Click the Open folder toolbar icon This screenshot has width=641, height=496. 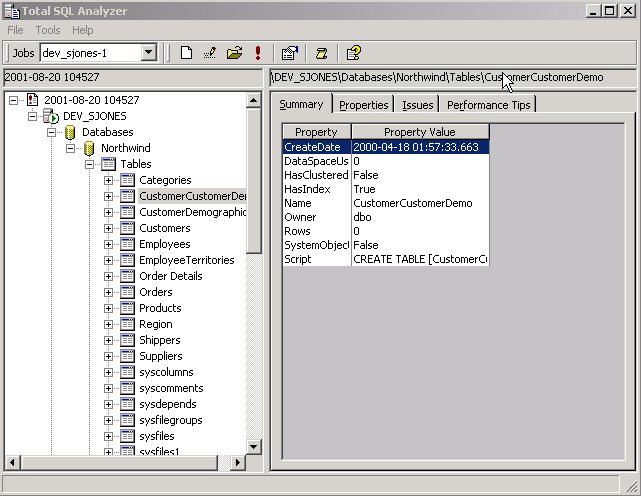234,53
